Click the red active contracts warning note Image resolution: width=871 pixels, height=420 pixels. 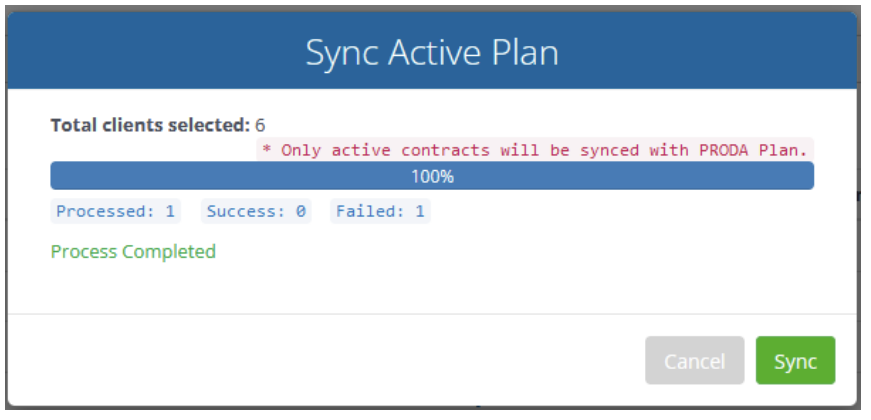(x=534, y=150)
